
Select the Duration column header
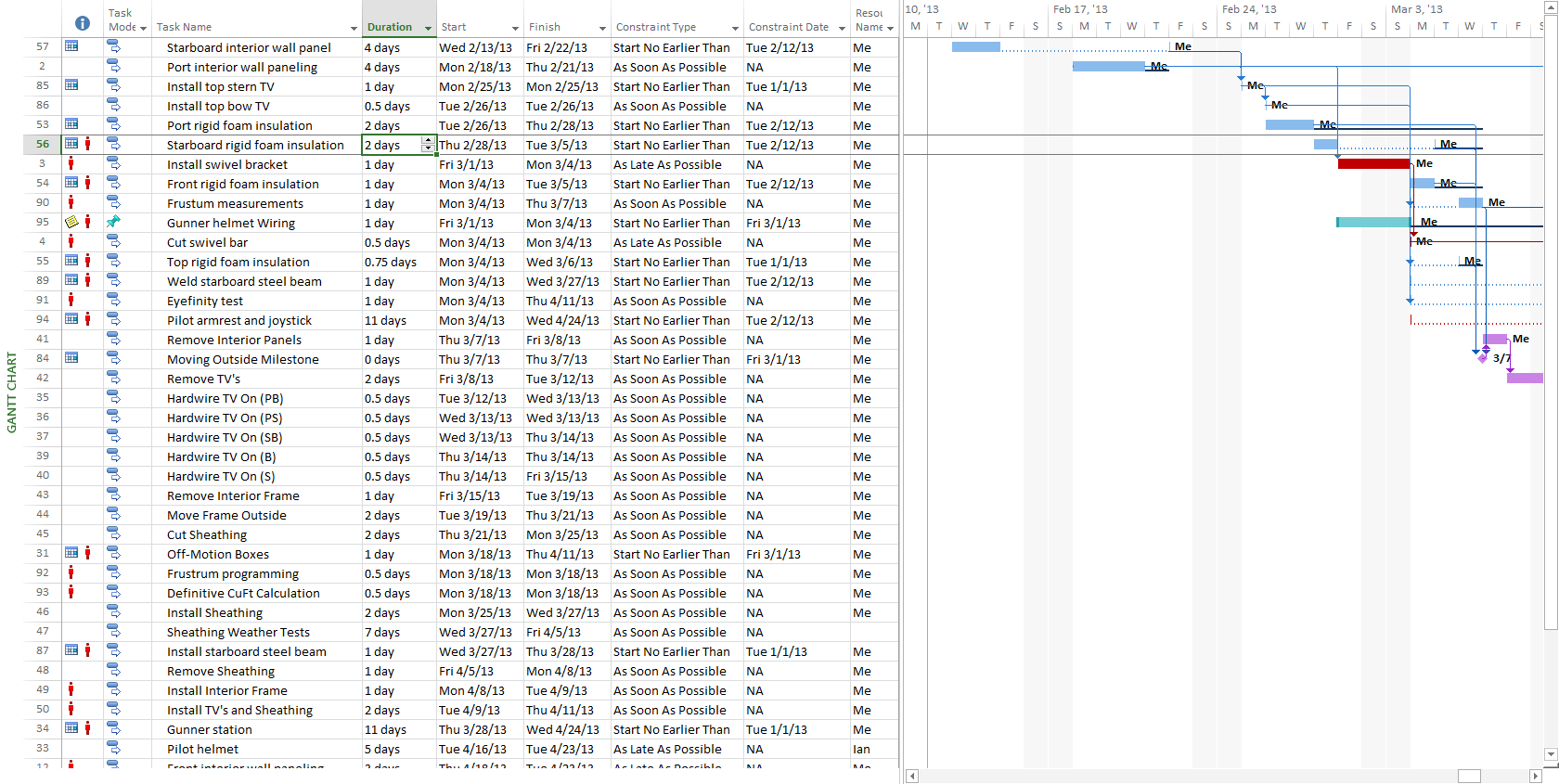pyautogui.click(x=399, y=19)
